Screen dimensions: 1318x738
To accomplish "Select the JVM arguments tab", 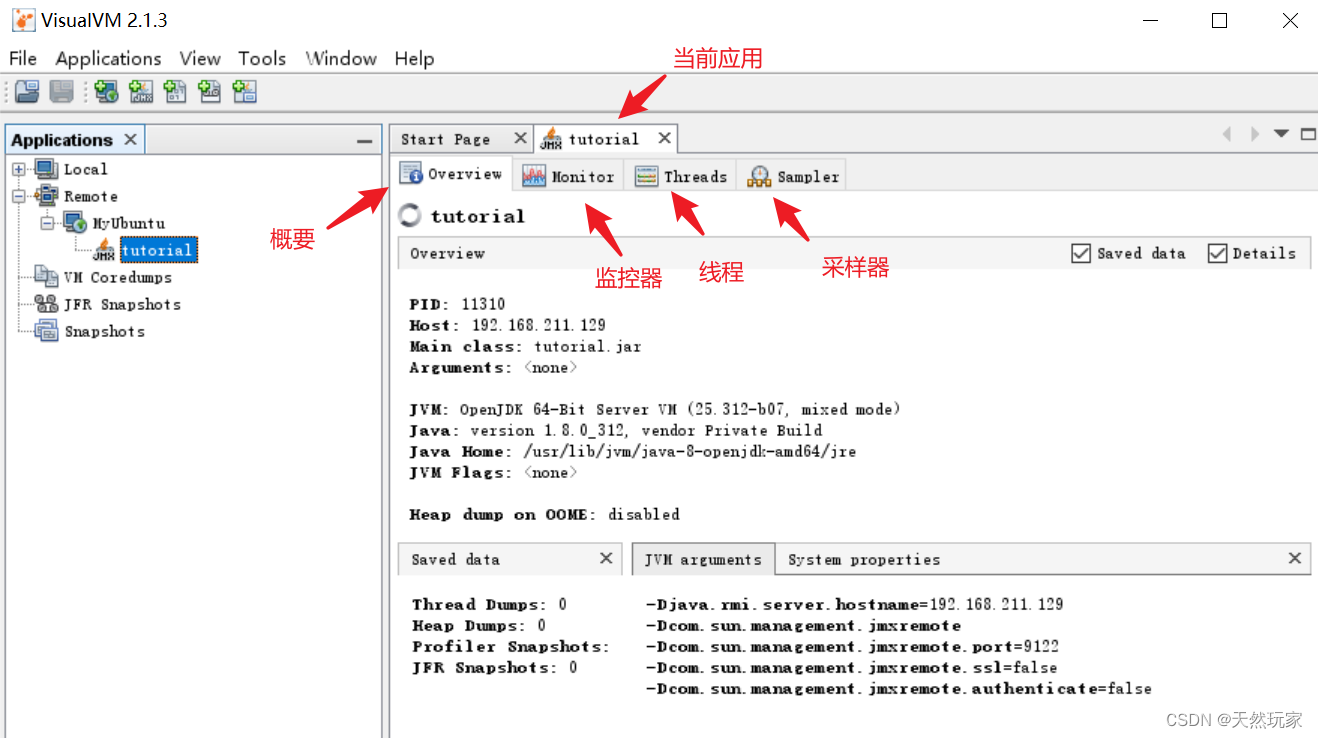I will pos(703,560).
